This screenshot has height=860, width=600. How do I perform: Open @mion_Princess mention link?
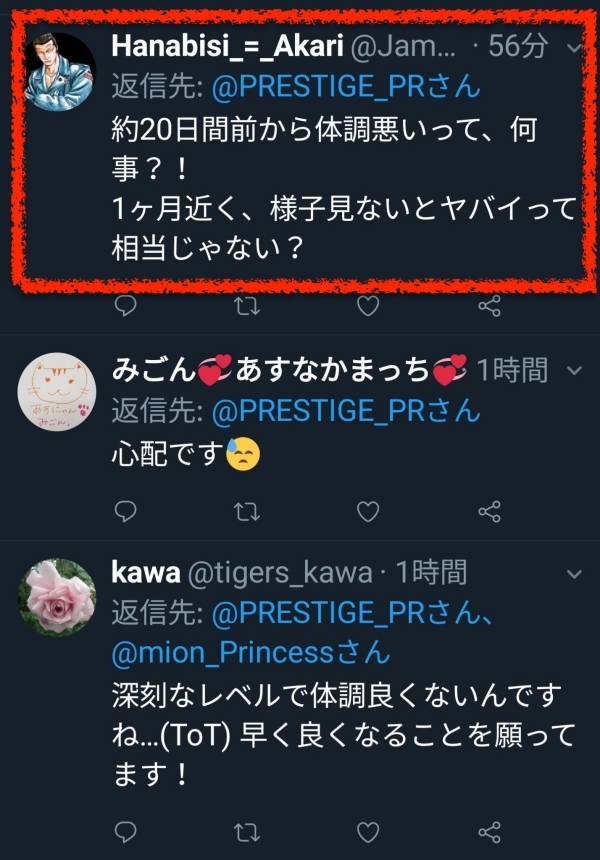(x=250, y=653)
